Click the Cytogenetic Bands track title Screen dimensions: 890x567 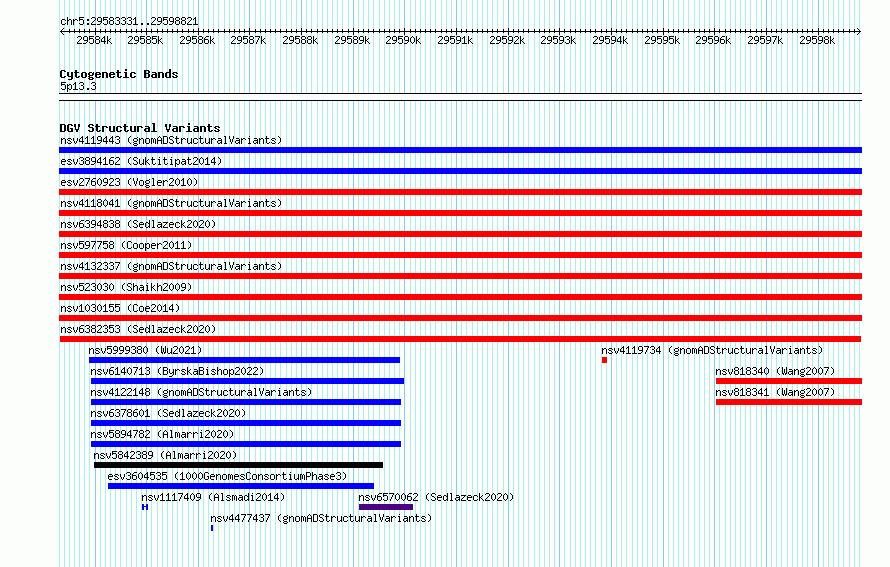(x=119, y=74)
